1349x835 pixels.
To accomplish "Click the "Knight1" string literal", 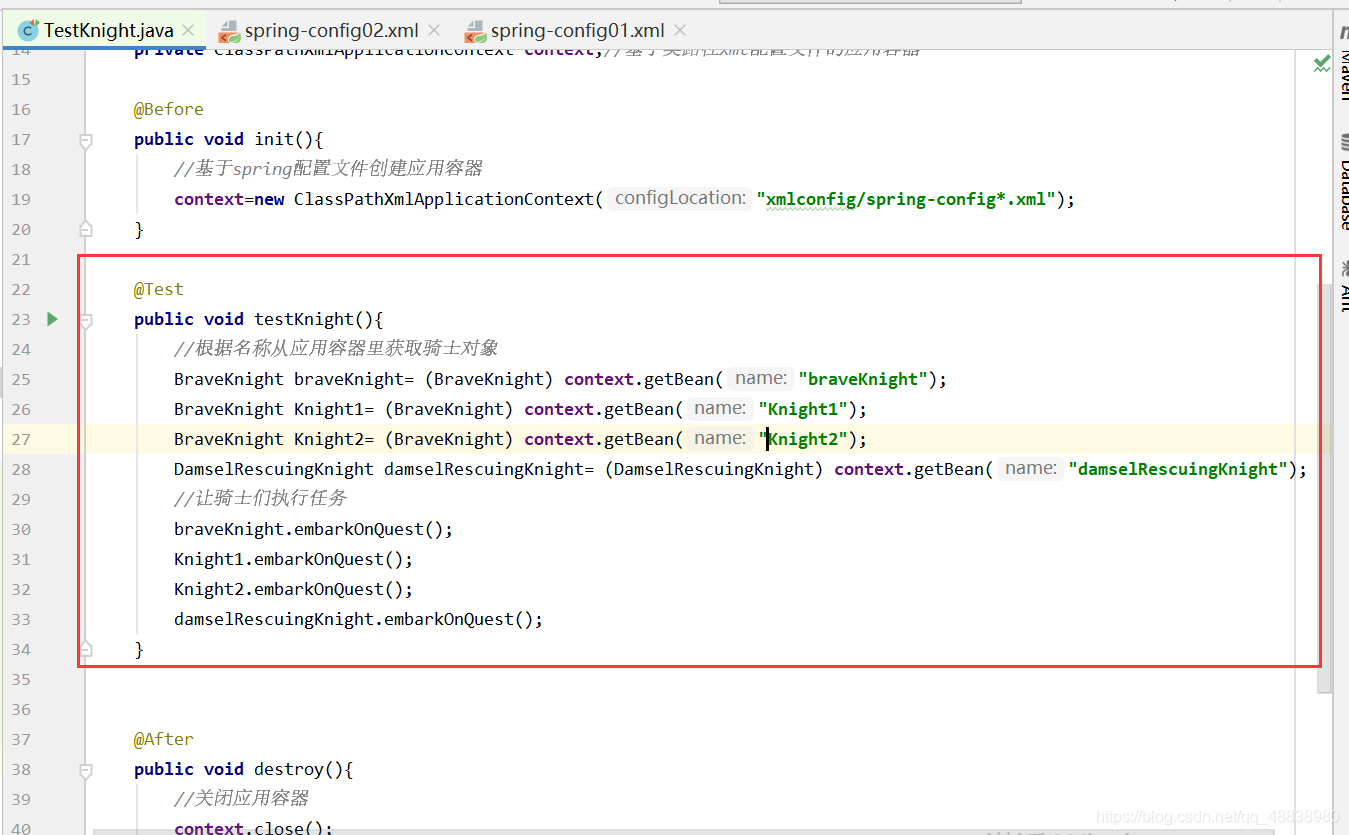I will 803,409.
